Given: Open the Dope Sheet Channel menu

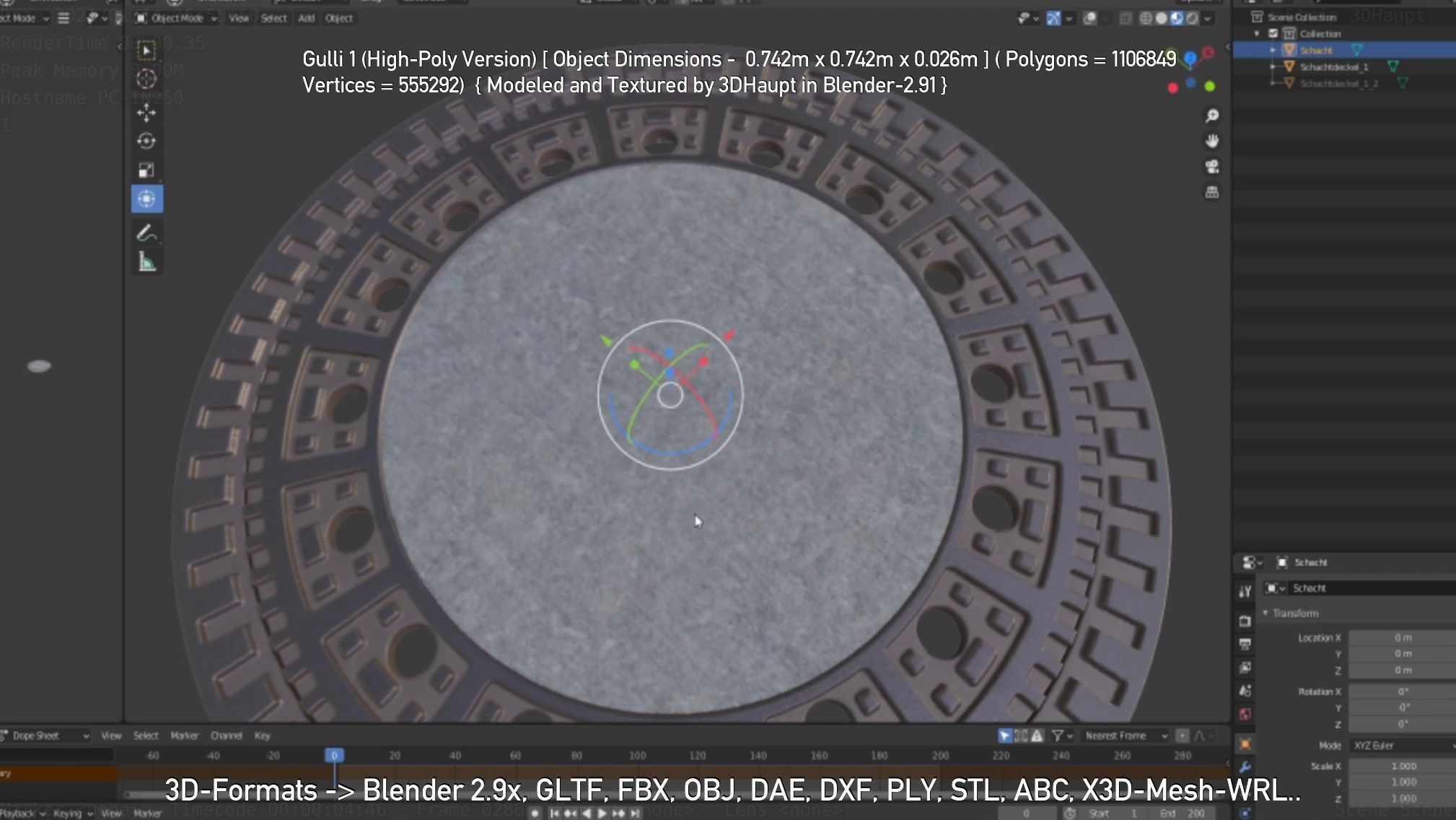Looking at the screenshot, I should click(226, 736).
